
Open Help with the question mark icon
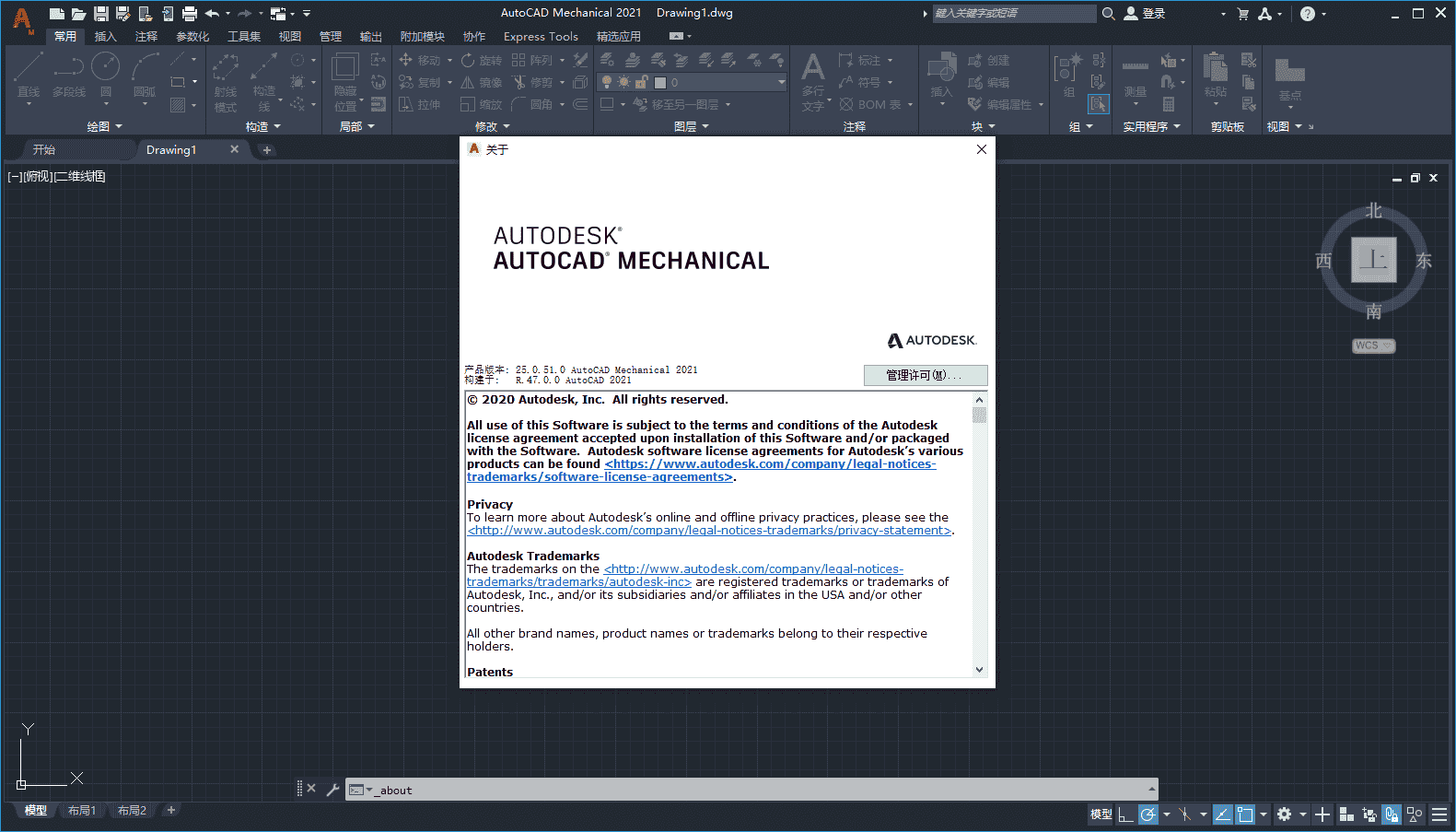coord(1308,14)
